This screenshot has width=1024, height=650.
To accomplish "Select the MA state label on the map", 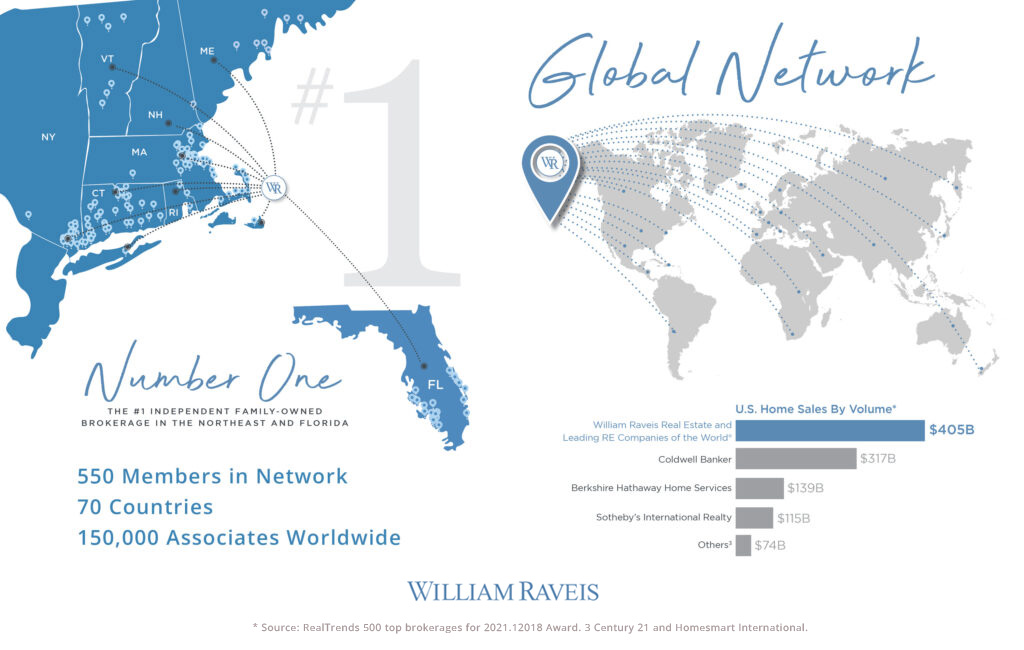I will 139,152.
